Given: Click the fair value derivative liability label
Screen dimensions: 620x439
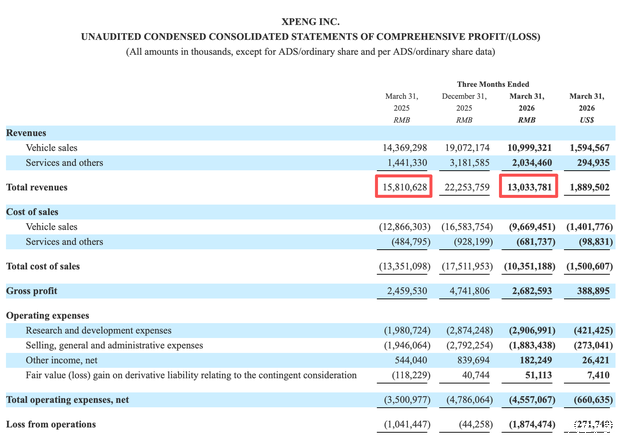Looking at the screenshot, I should coord(191,375).
